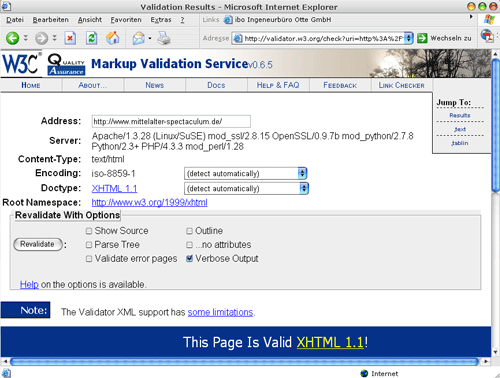Jump to Results in the Jump To box
The height and width of the screenshot is (378, 500).
point(460,115)
